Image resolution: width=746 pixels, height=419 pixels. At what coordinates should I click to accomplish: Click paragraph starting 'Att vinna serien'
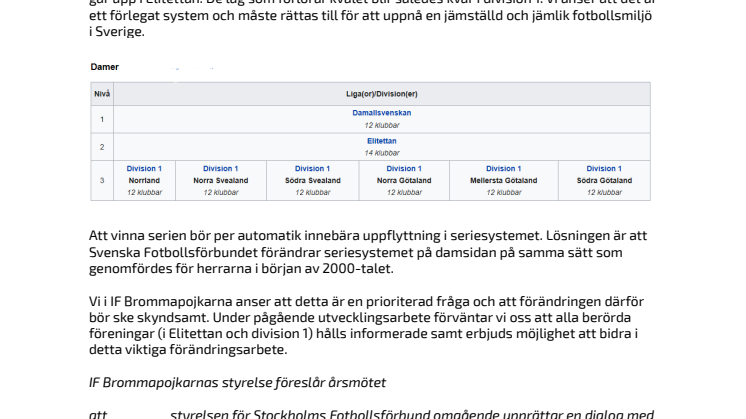pyautogui.click(x=368, y=252)
